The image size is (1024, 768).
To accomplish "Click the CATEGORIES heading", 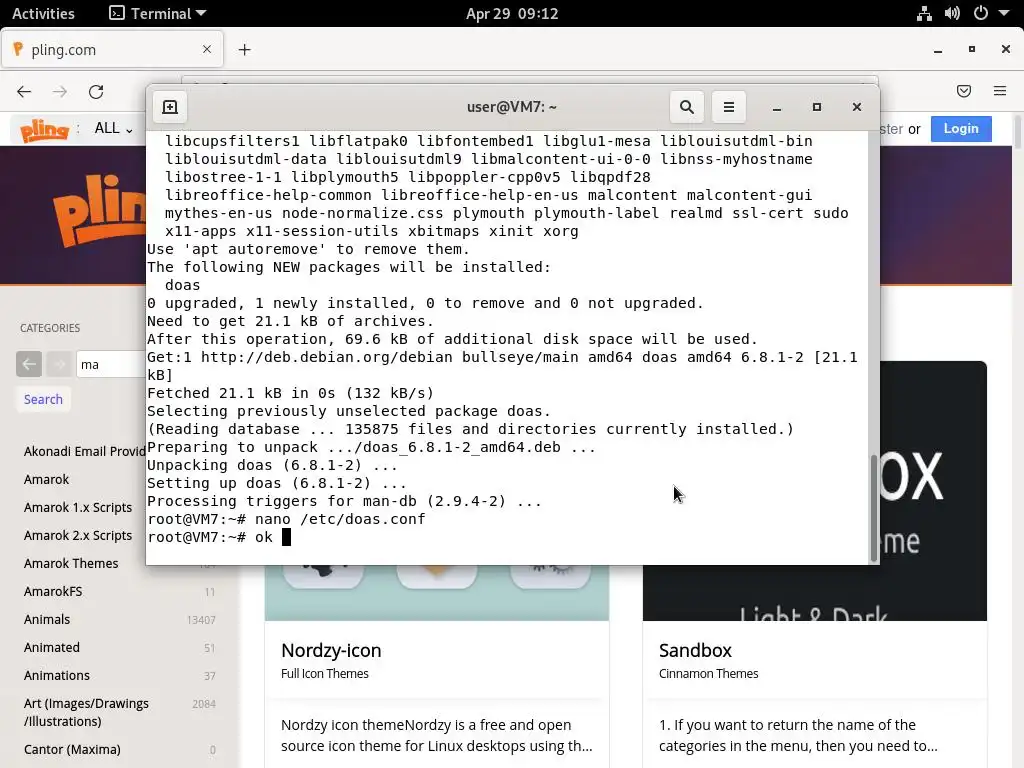I will tap(50, 328).
